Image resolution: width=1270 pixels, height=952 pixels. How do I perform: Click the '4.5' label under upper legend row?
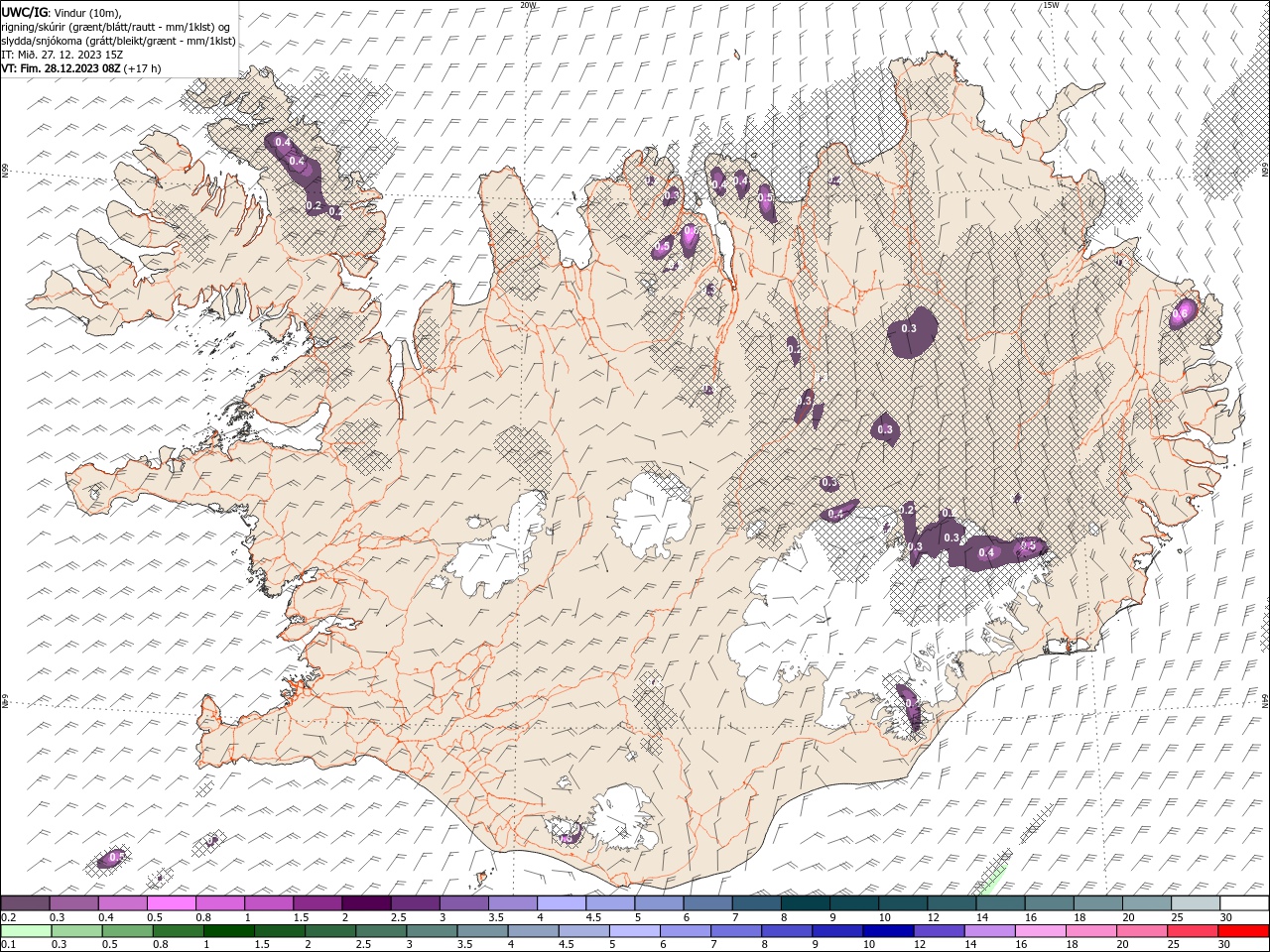(x=593, y=916)
